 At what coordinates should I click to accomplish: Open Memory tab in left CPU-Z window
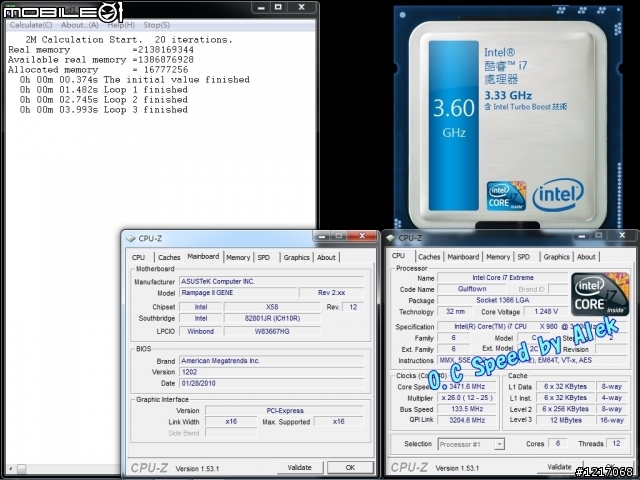238,257
